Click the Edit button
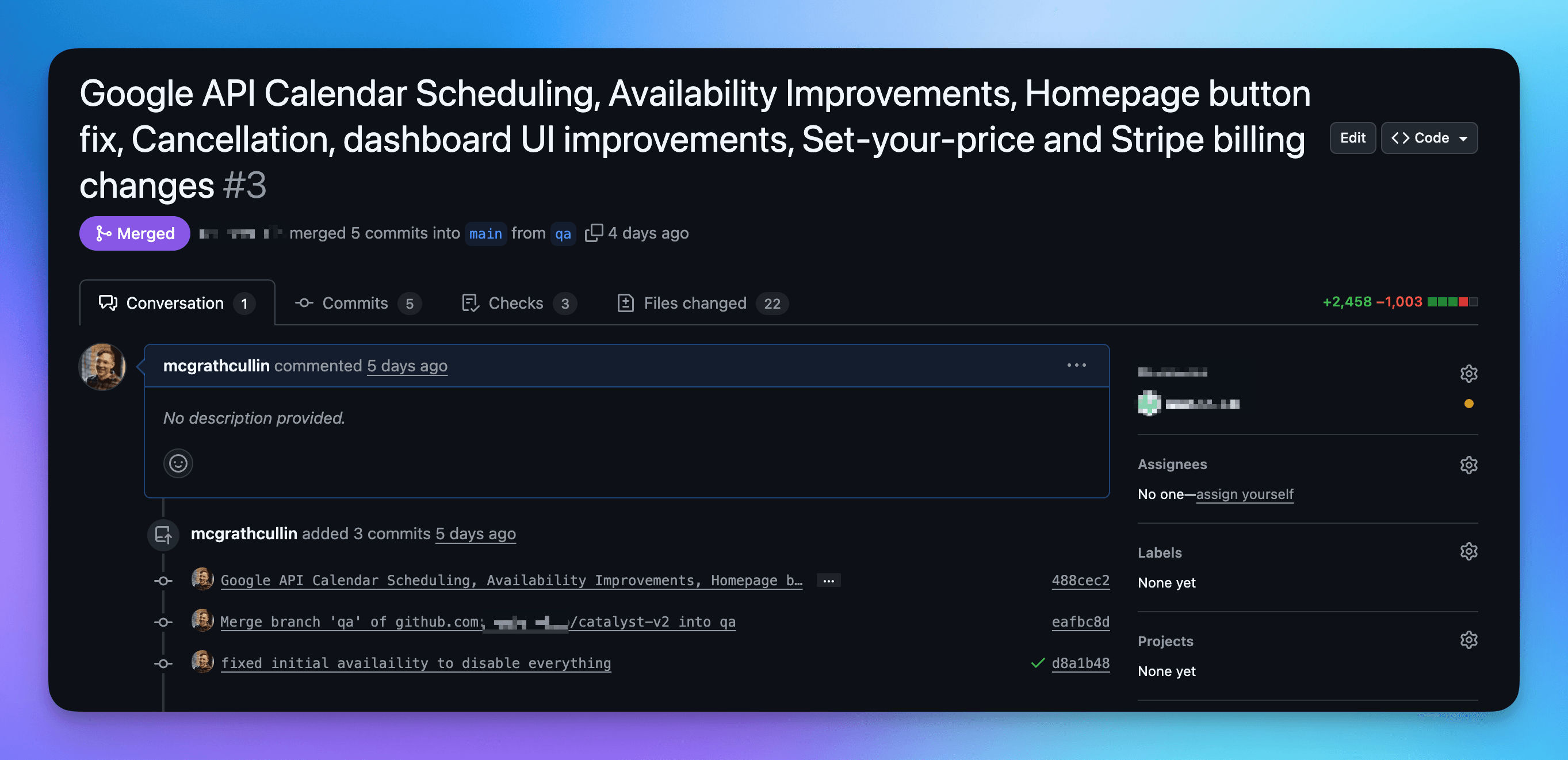The height and width of the screenshot is (760, 1568). tap(1352, 137)
